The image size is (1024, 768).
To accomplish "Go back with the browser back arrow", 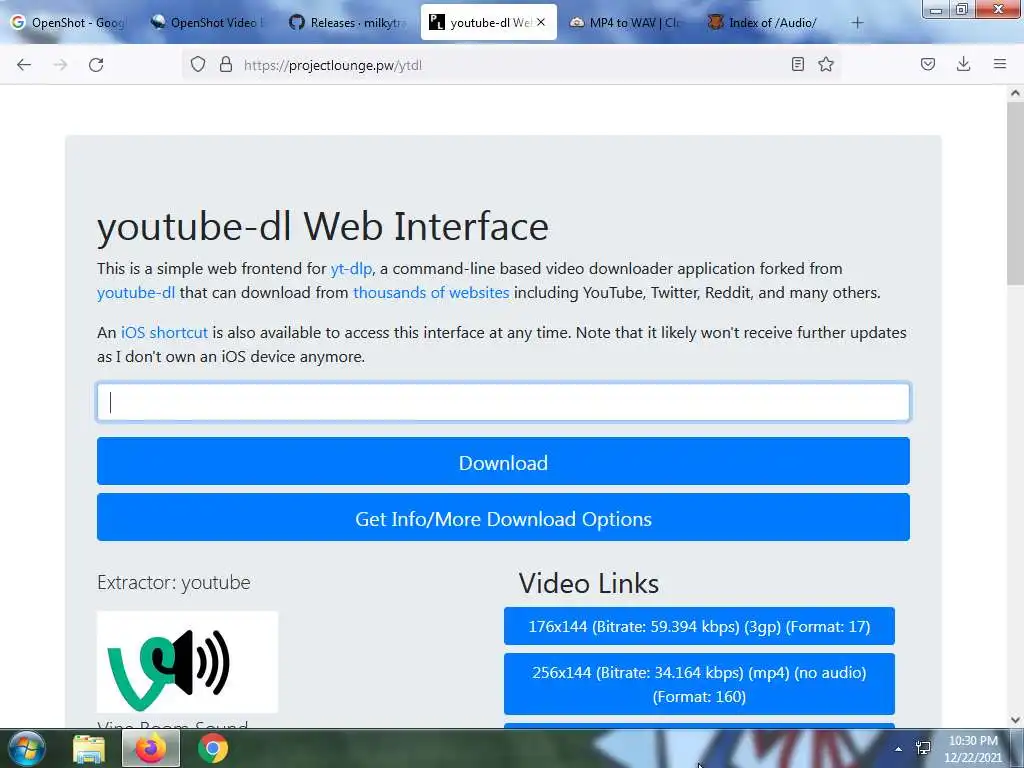I will (x=24, y=65).
